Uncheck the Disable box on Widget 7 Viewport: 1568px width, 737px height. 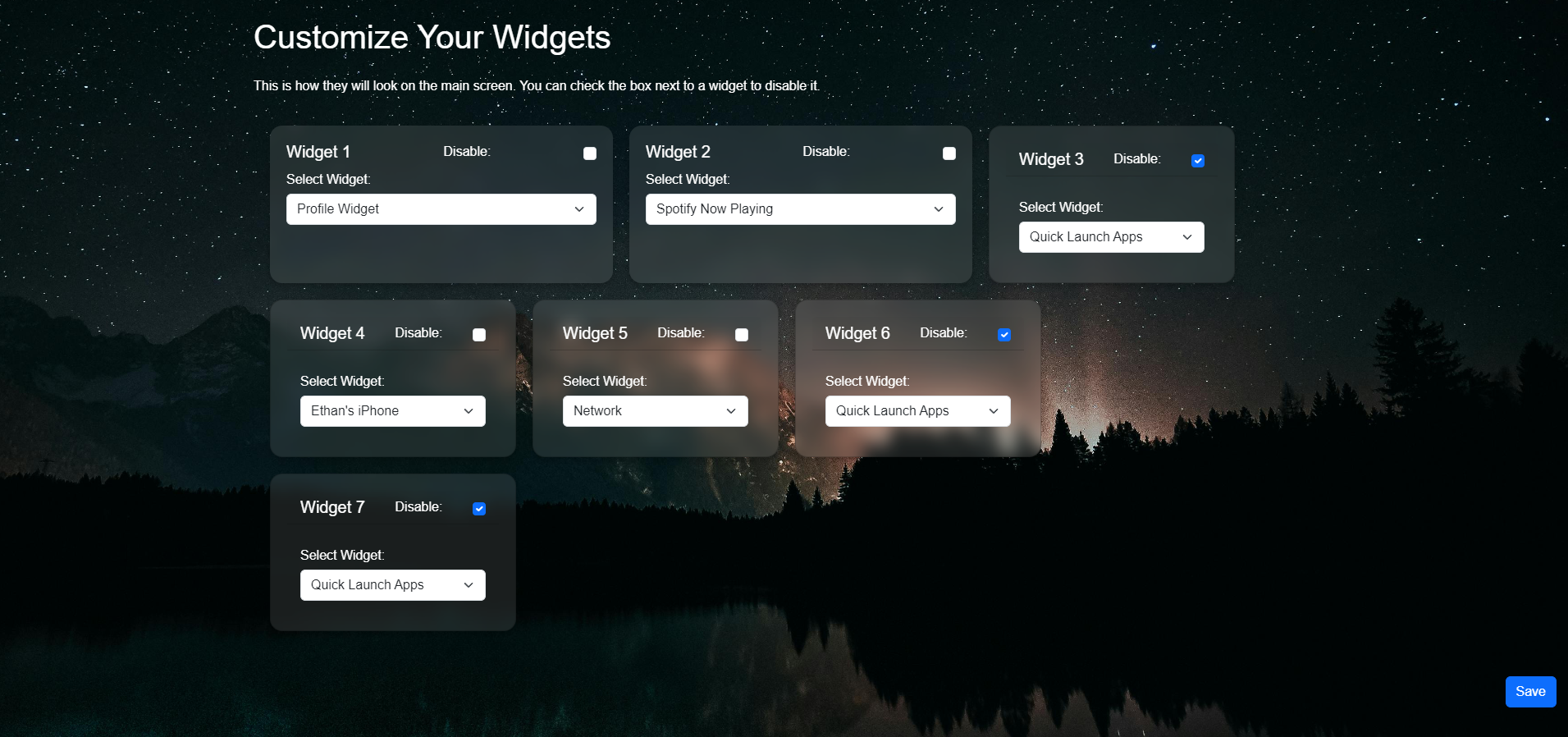(479, 509)
